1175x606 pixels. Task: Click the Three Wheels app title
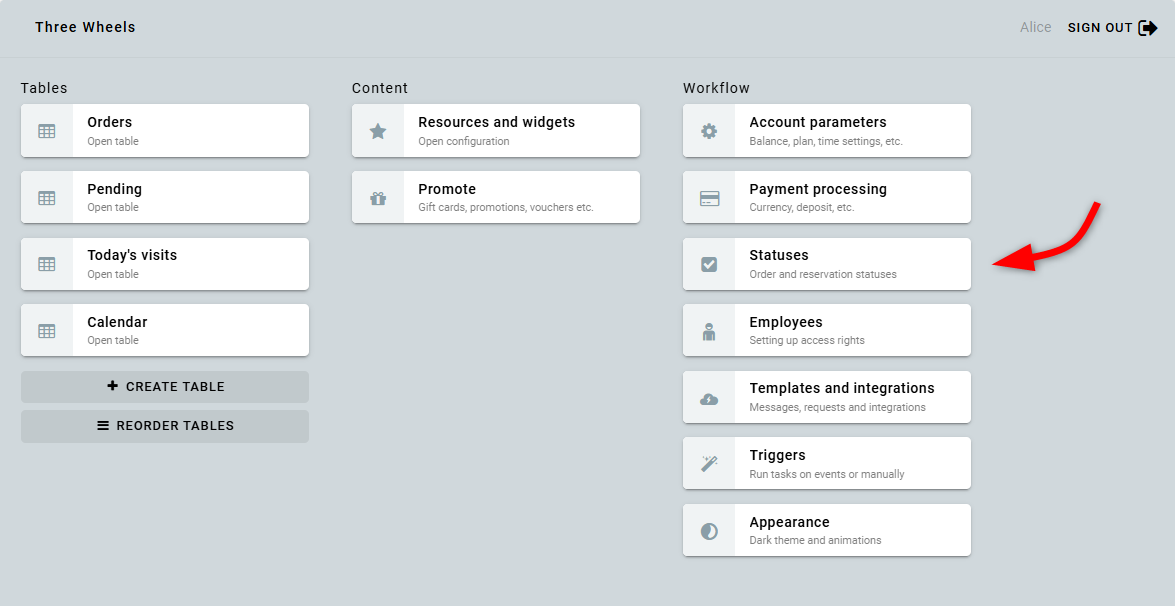(85, 27)
